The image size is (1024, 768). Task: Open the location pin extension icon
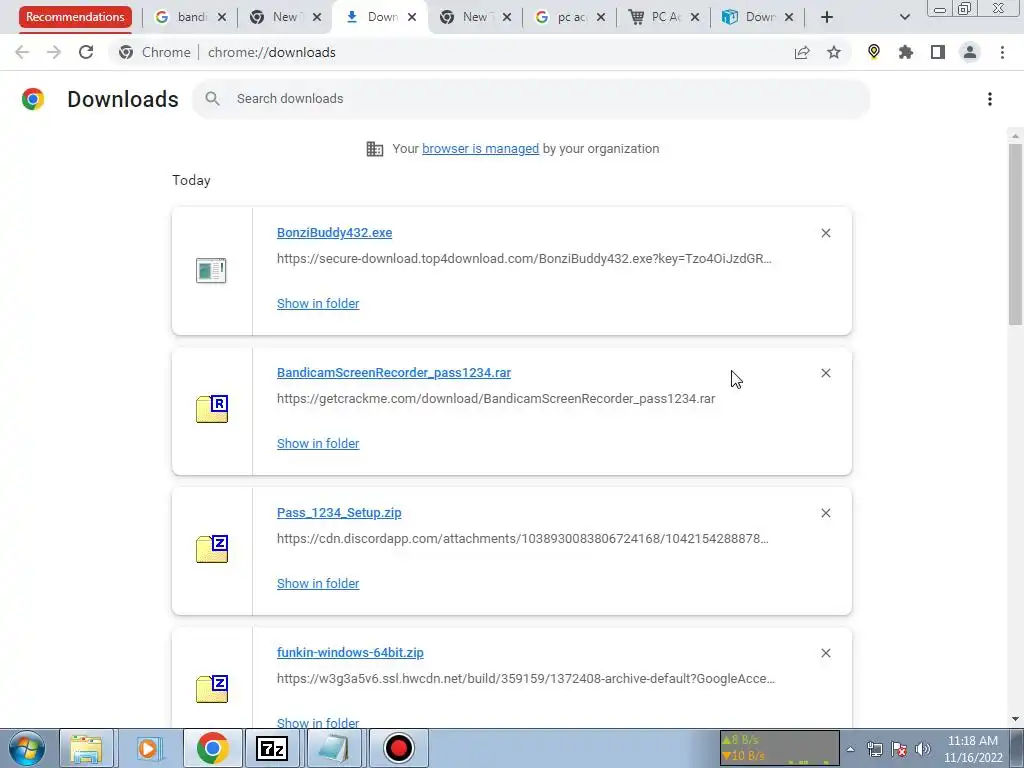pyautogui.click(x=874, y=52)
